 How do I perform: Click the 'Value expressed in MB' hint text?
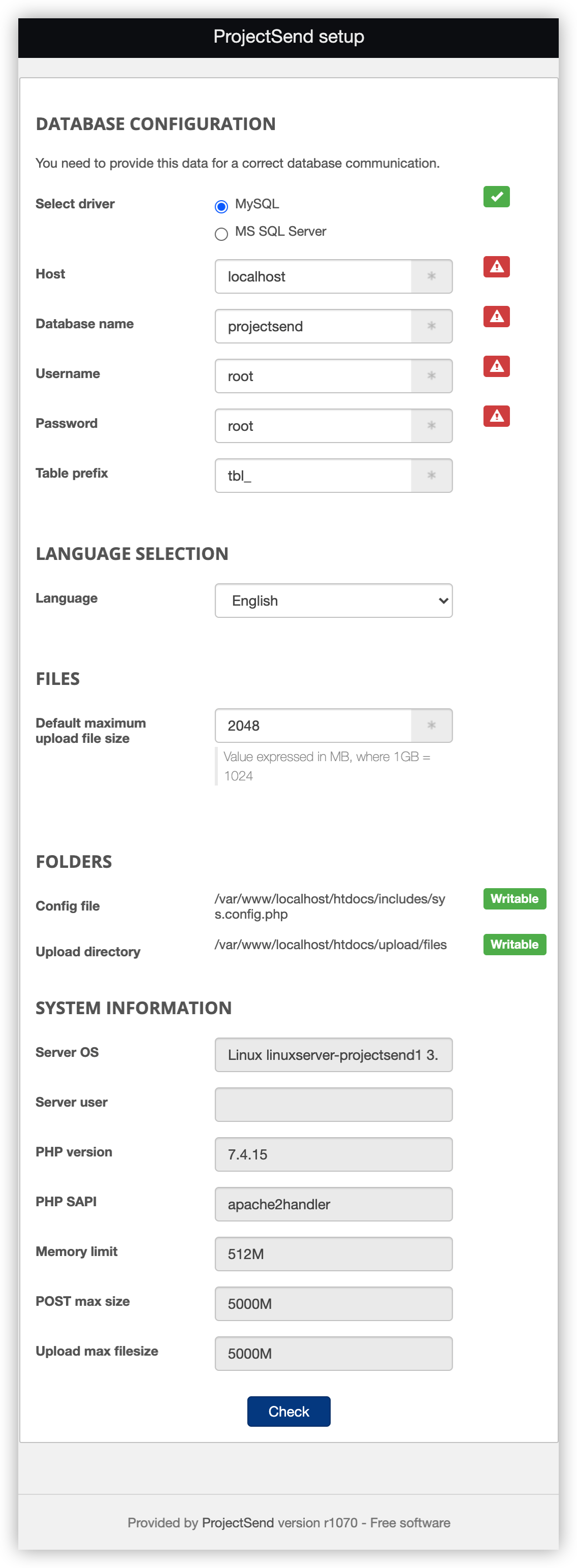(327, 766)
